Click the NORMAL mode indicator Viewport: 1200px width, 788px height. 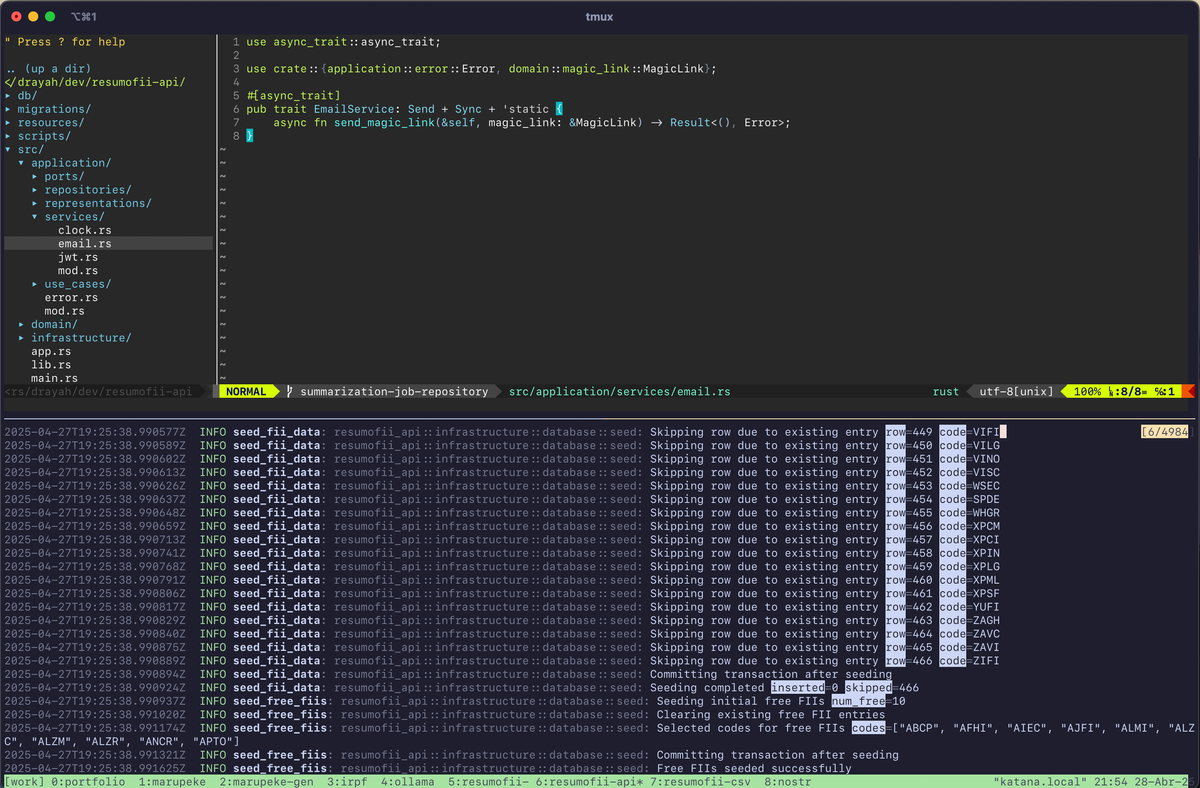246,392
